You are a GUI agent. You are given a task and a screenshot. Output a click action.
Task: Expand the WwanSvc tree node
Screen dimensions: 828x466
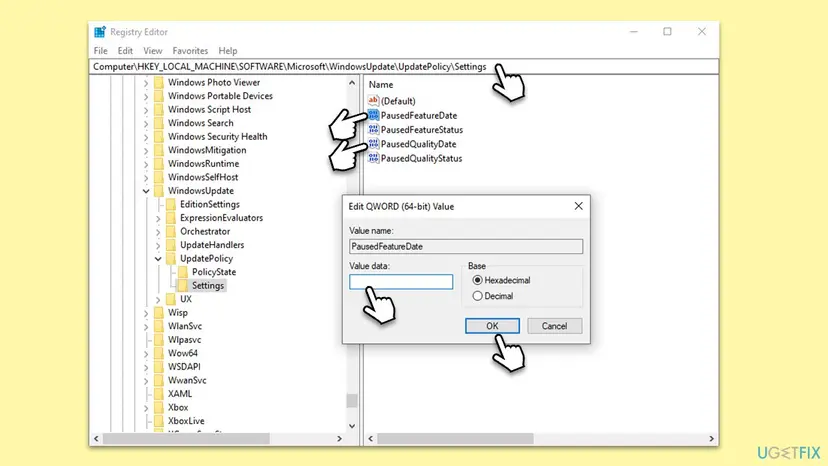tap(146, 380)
